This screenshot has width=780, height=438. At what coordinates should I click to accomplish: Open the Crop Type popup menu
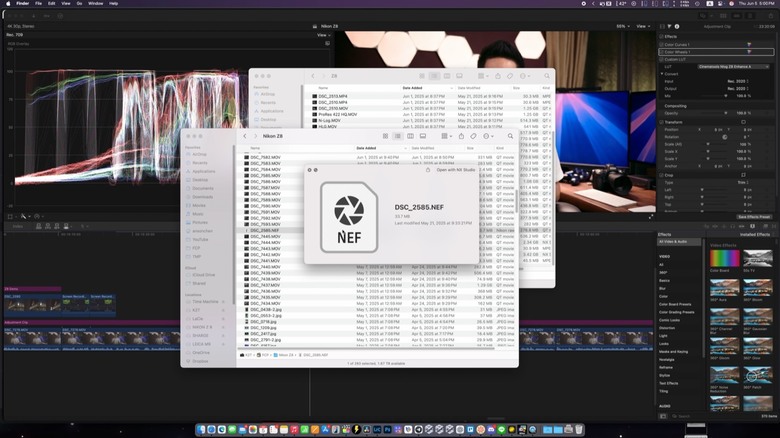pos(742,183)
